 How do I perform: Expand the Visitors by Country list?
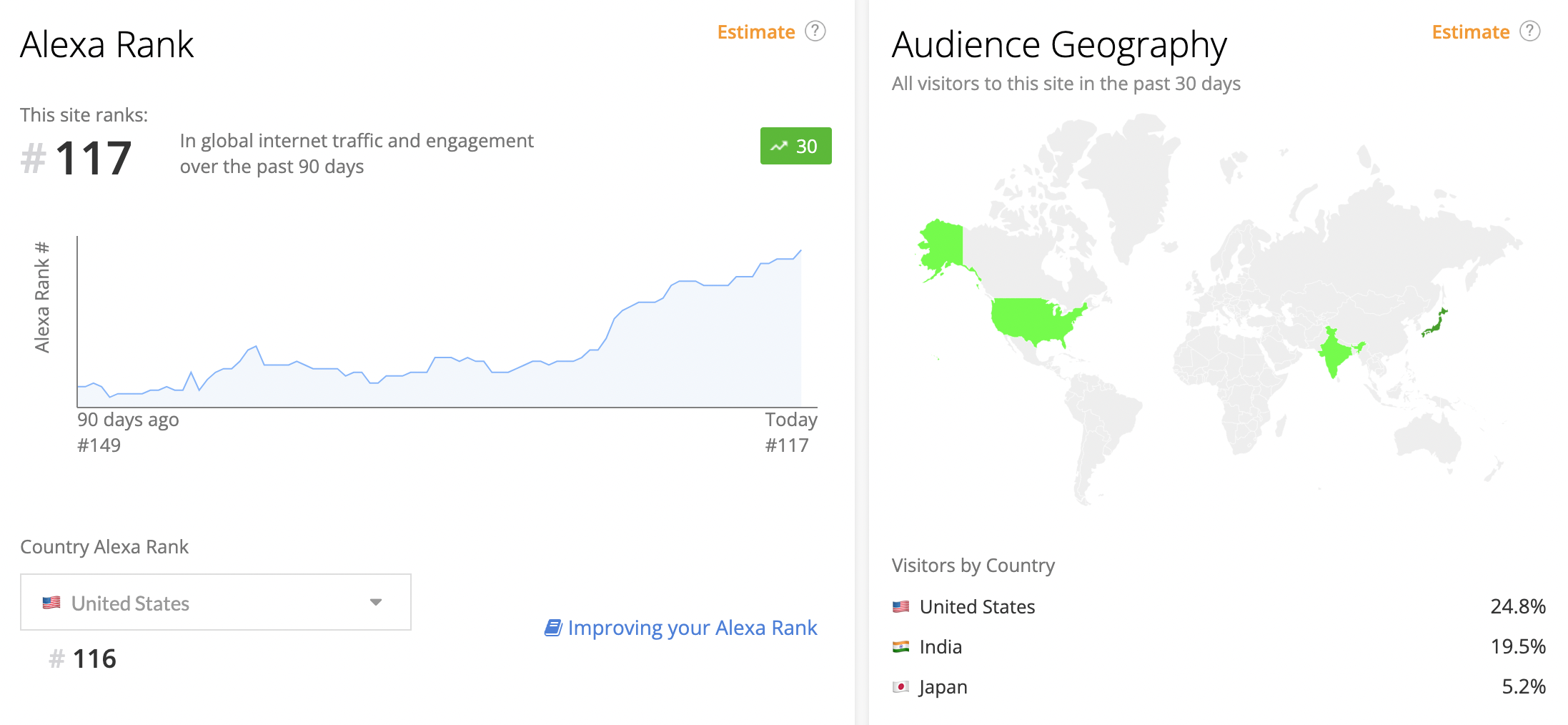coord(973,566)
